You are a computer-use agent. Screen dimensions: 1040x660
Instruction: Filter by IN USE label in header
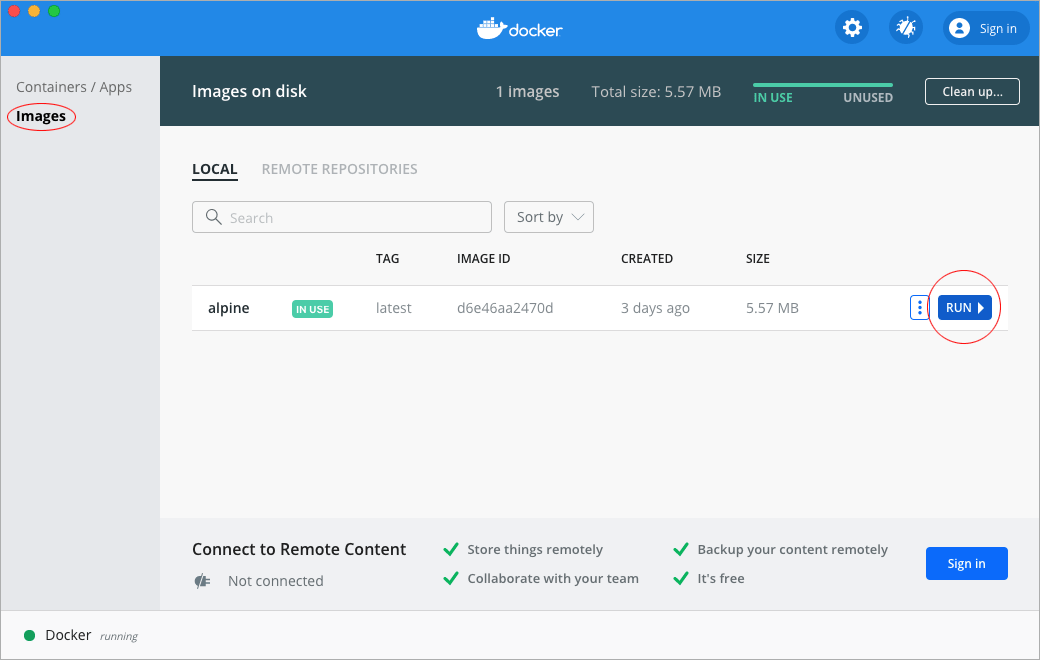[x=773, y=98]
